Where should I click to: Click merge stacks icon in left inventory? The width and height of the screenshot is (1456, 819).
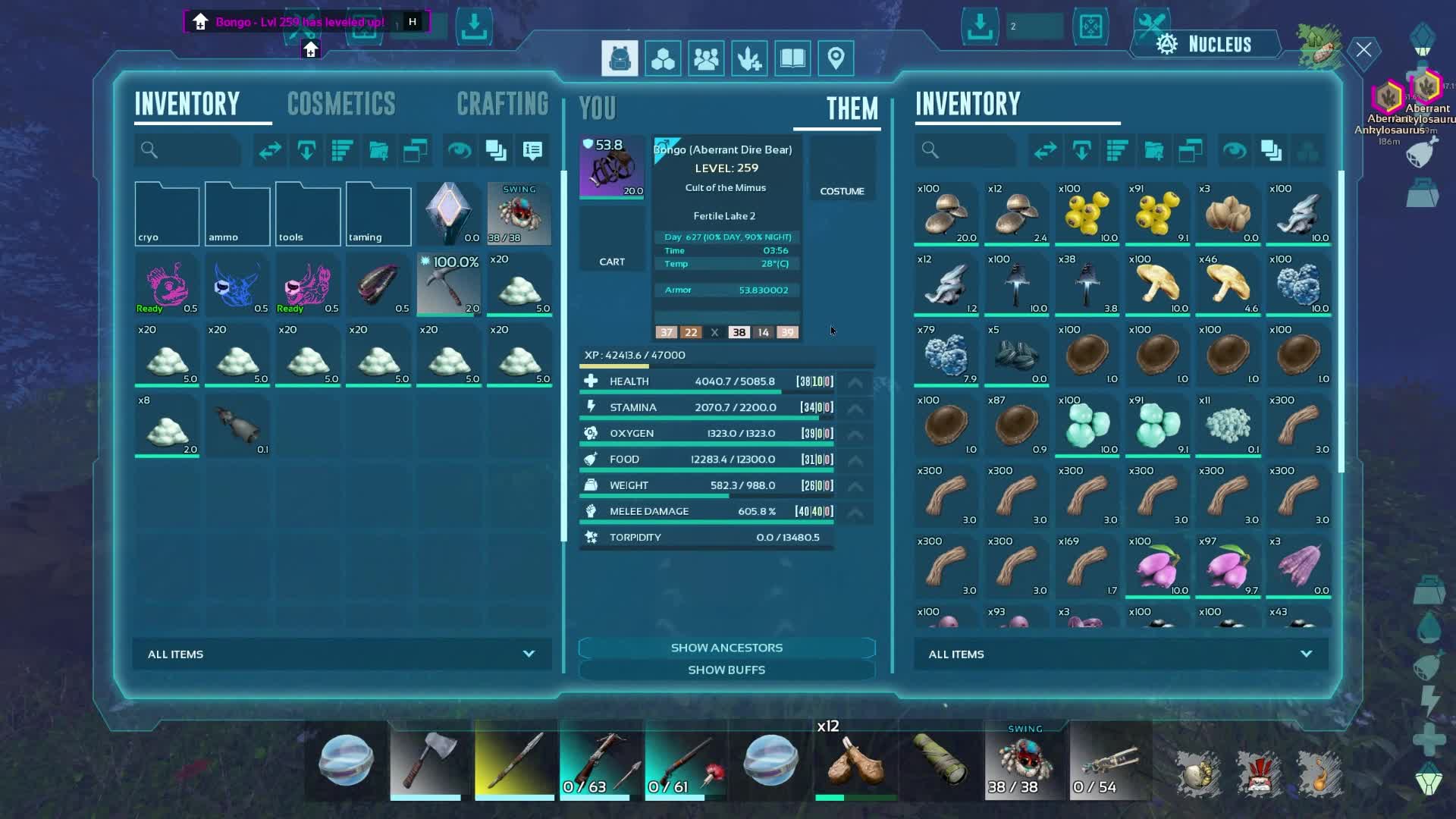click(x=496, y=151)
